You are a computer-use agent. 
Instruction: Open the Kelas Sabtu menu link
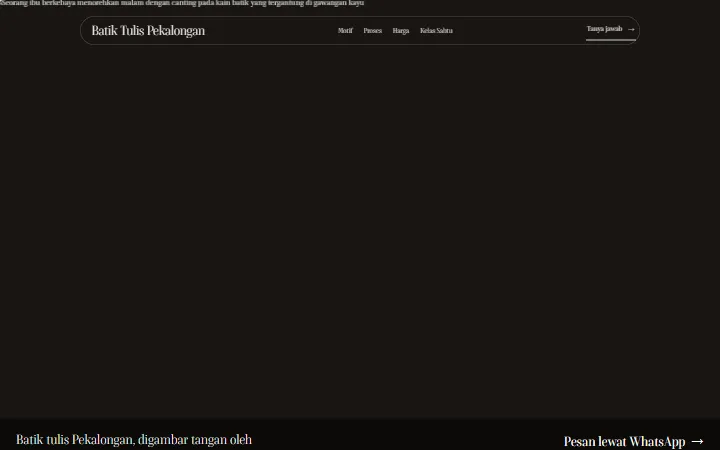[436, 31]
